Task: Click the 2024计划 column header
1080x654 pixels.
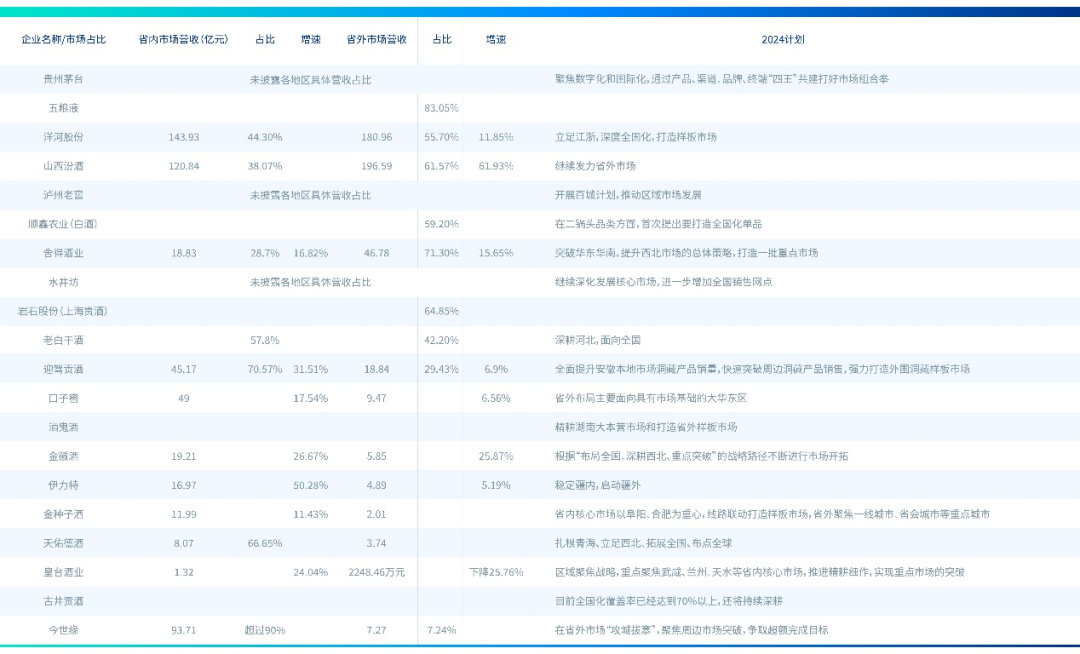Action: [782, 39]
